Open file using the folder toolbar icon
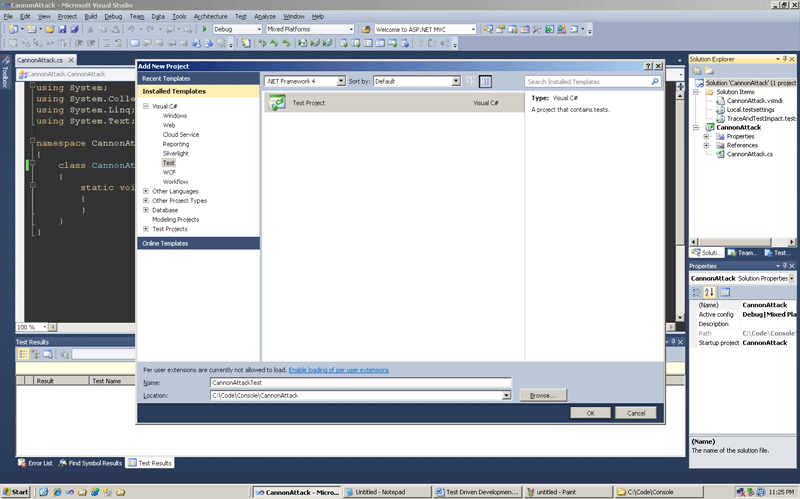The image size is (800, 499). 49,30
